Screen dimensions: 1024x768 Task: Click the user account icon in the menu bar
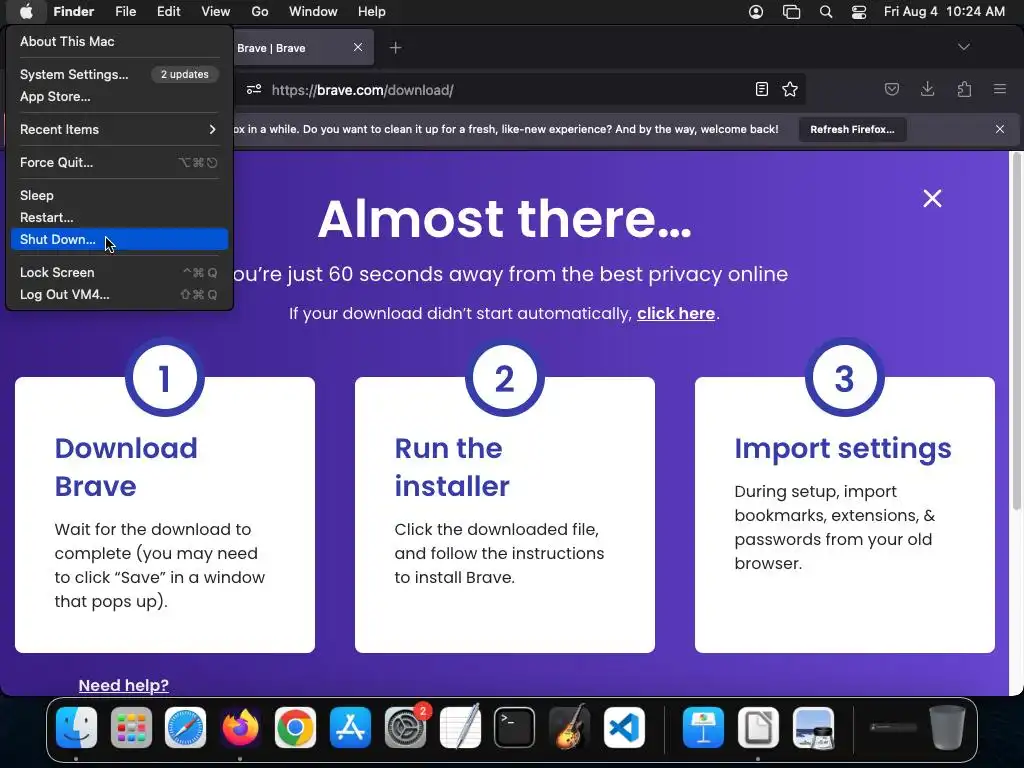pyautogui.click(x=756, y=12)
